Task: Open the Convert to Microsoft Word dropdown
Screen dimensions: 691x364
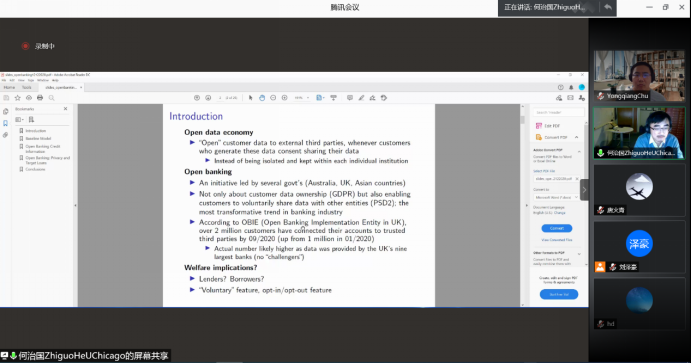Action: 557,197
